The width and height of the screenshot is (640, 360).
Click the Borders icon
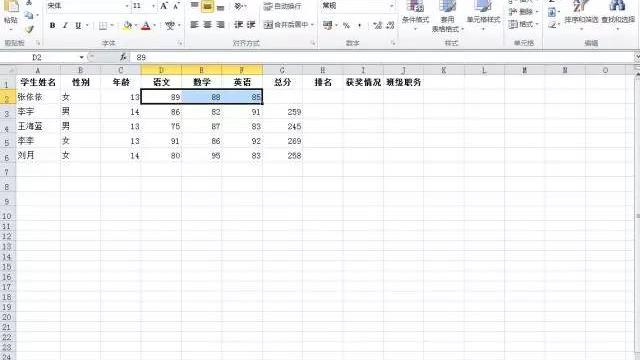(x=103, y=26)
